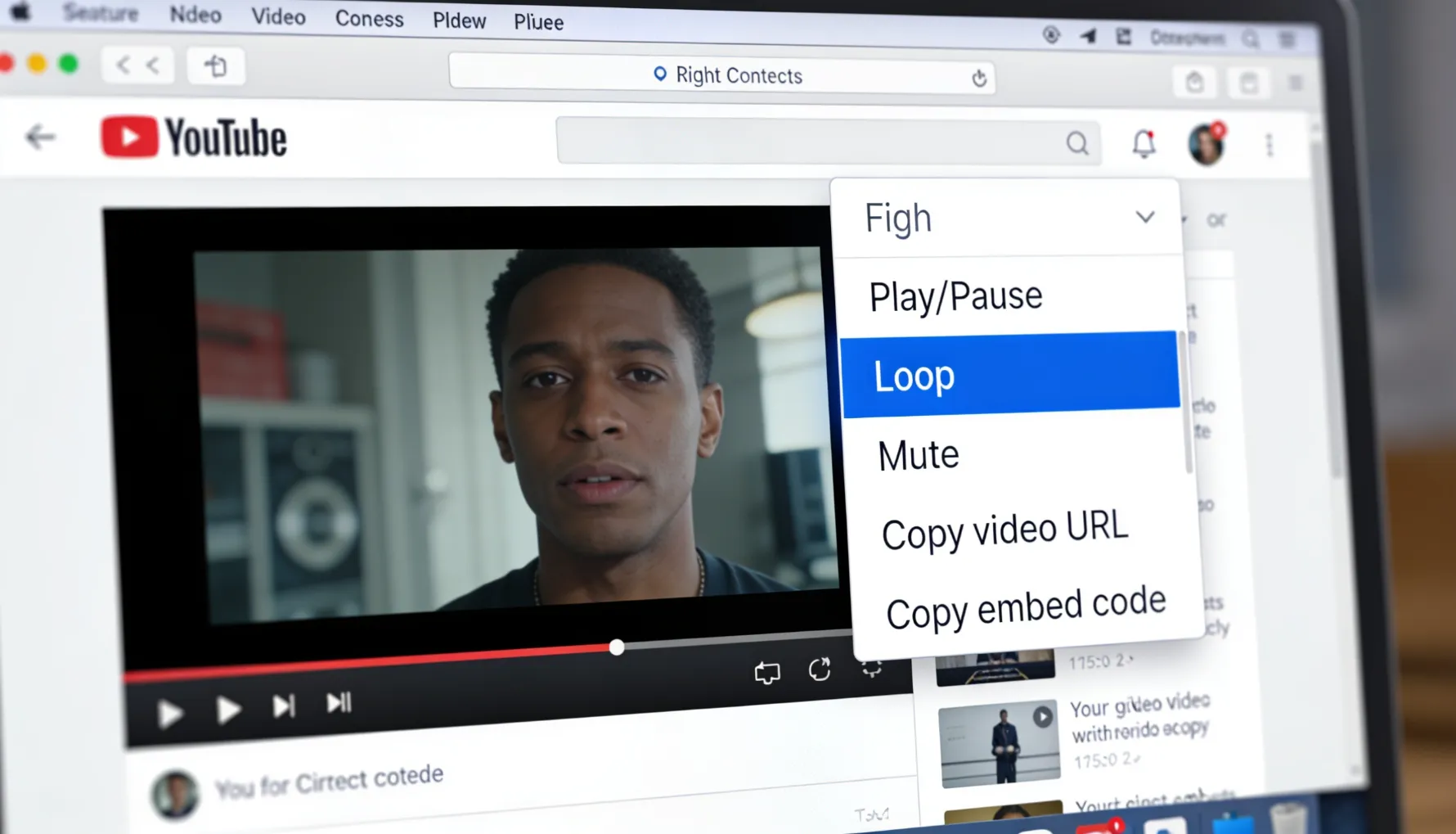
Task: Click the fullscreen icon in player
Action: point(872,668)
